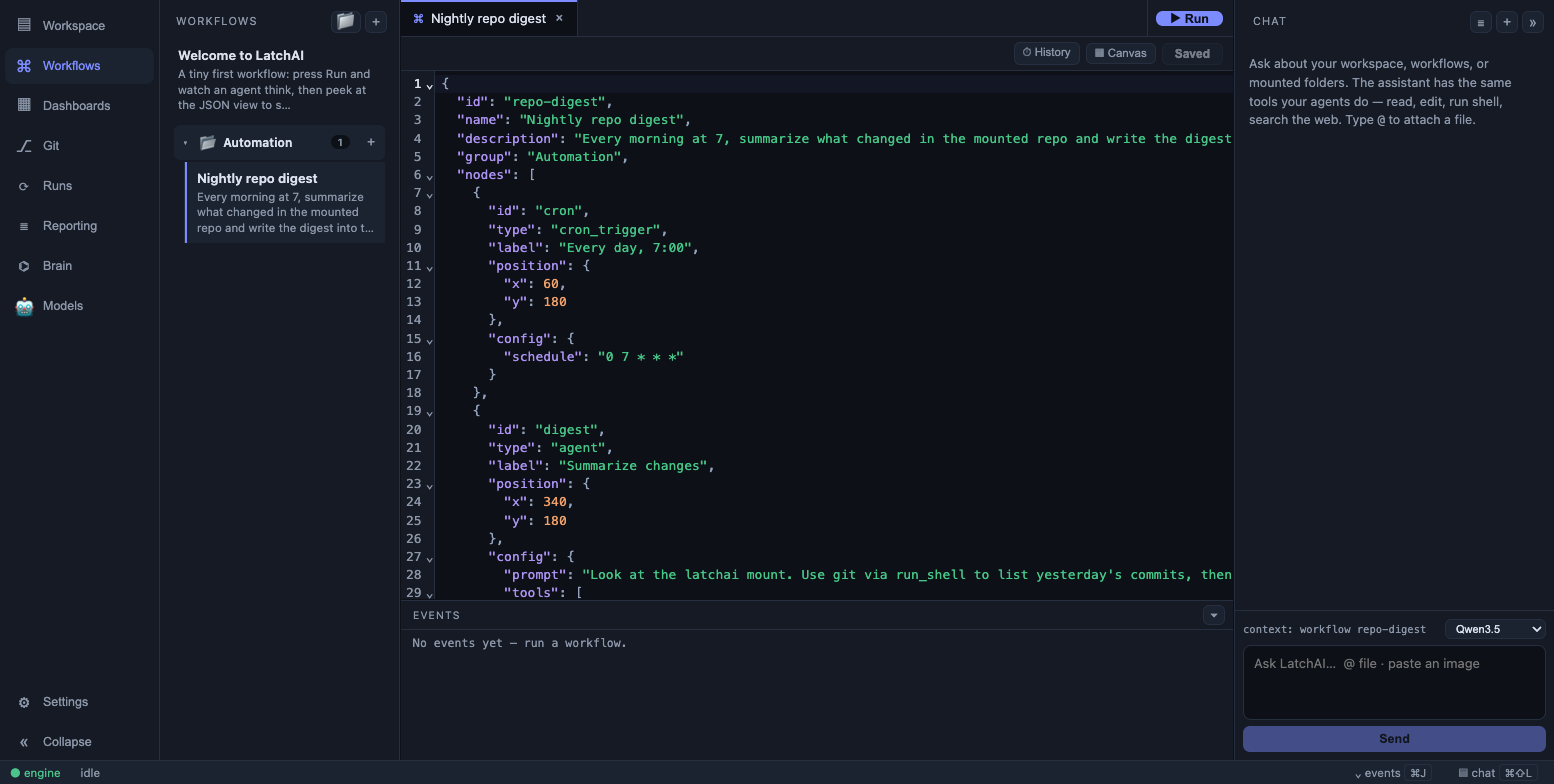1554x784 pixels.
Task: Open chat list menu icon
Action: pos(1481,21)
